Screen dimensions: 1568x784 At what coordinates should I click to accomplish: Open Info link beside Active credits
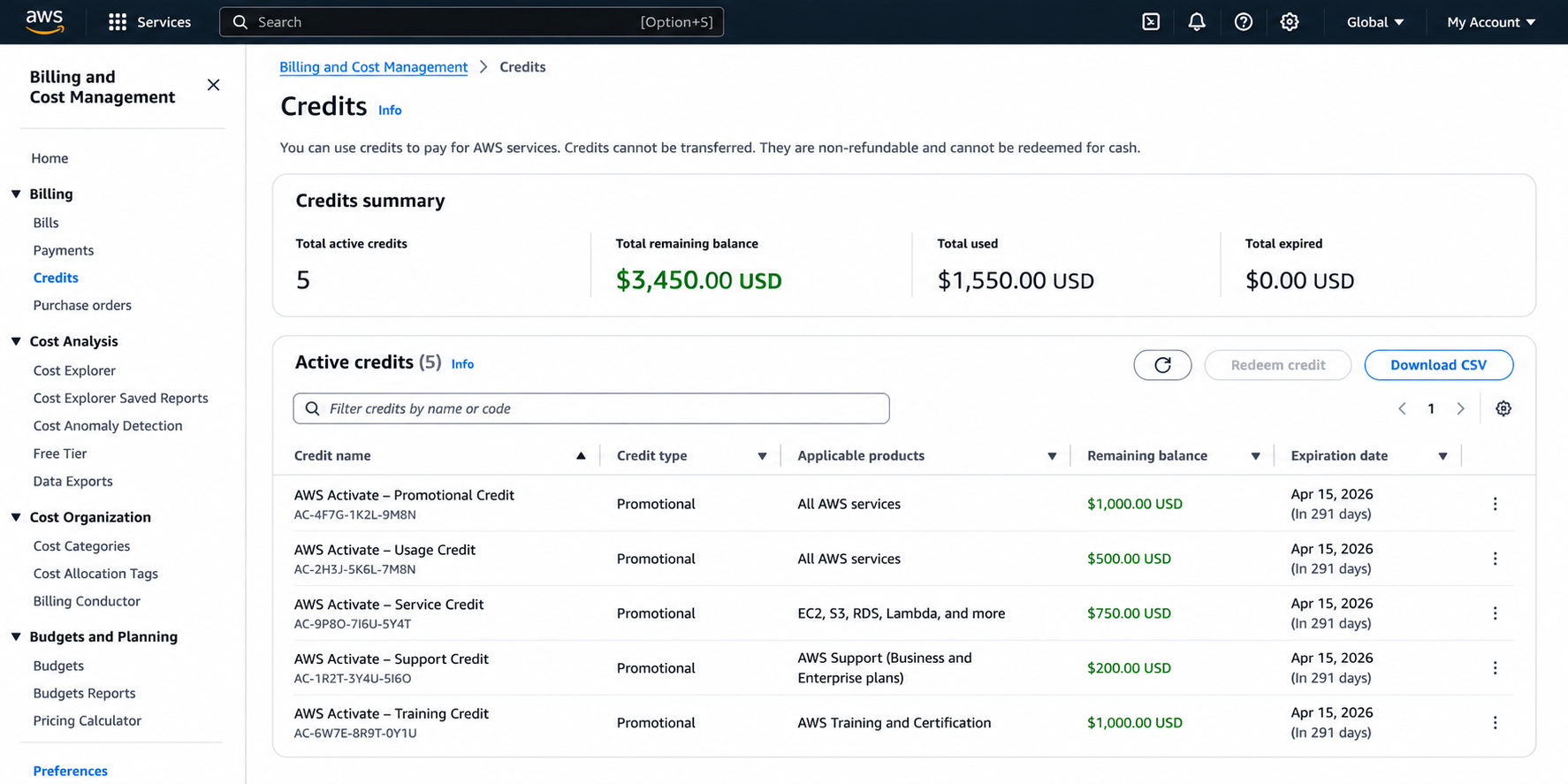pos(462,364)
